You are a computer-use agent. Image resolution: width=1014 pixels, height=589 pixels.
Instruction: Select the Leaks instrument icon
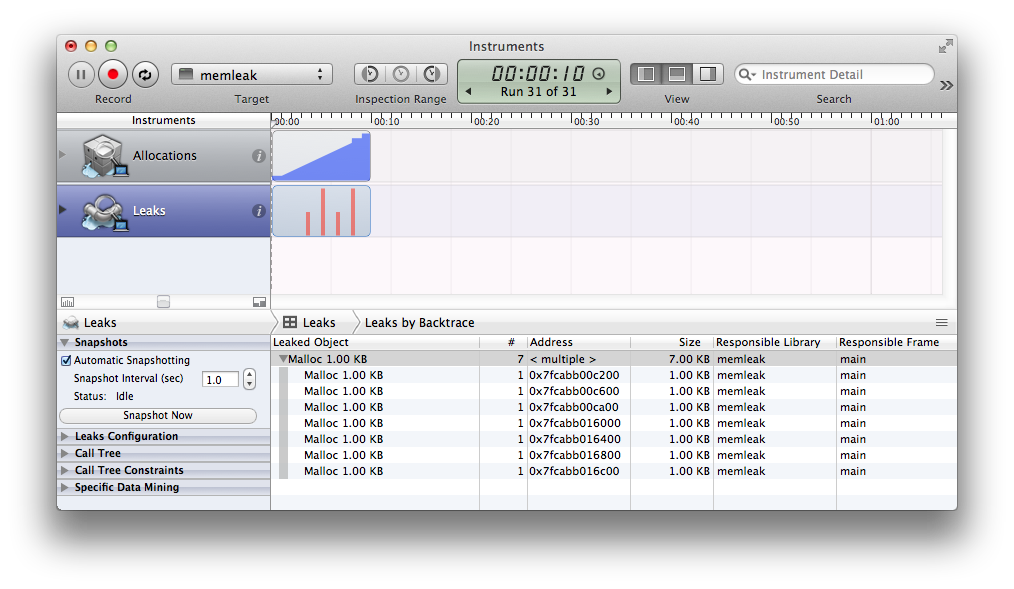[103, 212]
